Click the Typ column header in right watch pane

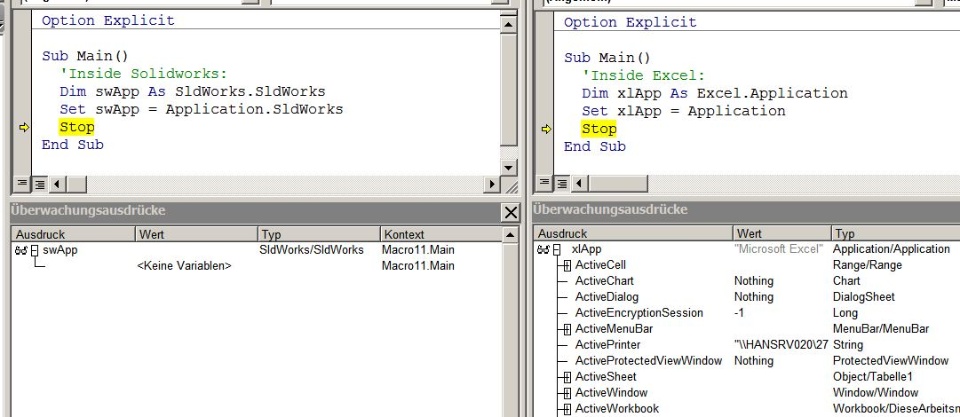[896, 233]
